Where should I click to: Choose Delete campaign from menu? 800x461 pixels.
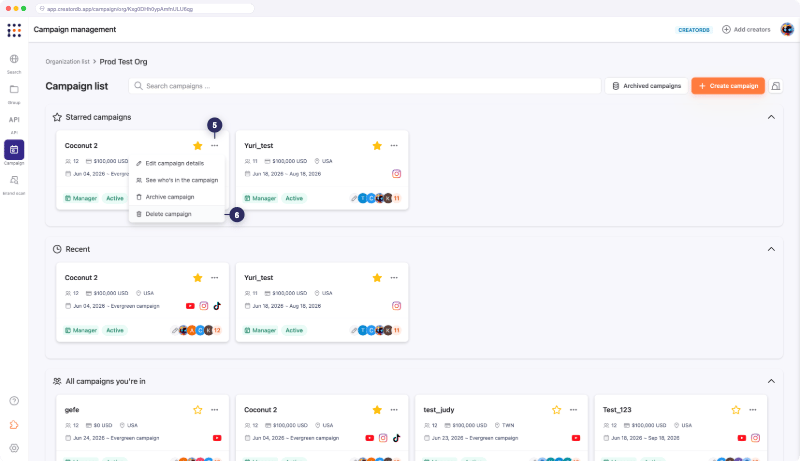click(x=177, y=214)
